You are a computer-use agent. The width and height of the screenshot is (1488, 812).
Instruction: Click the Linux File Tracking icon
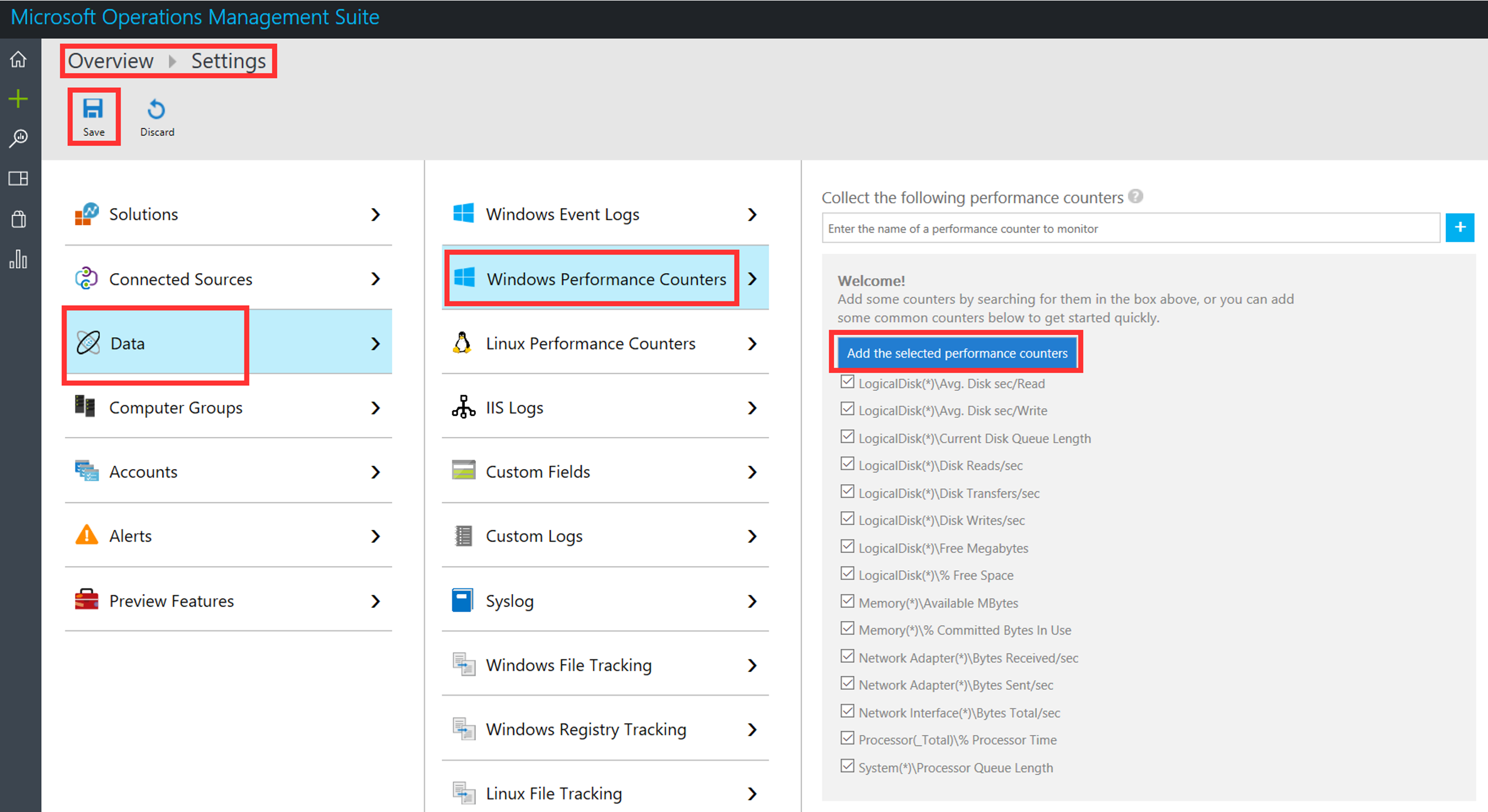pos(464,793)
